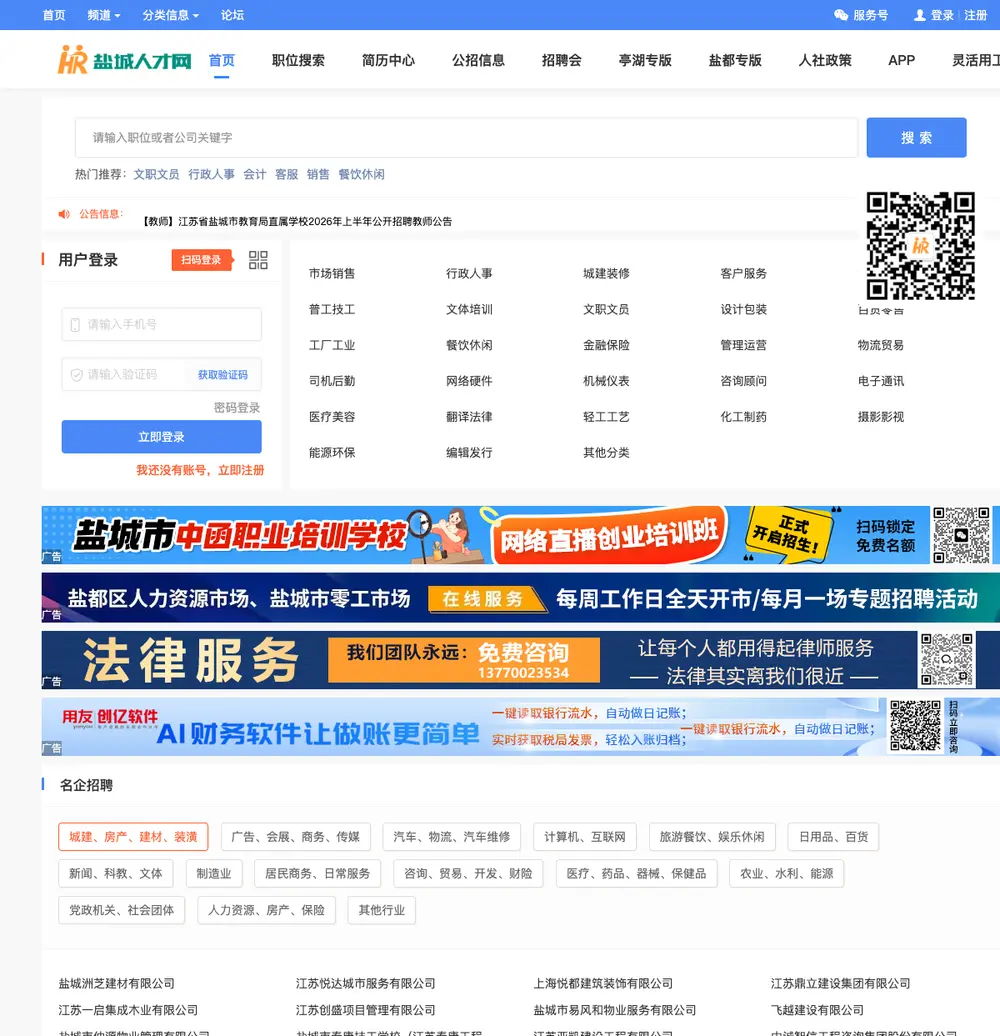Open the 法律服务 banner ad
Image resolution: width=1000 pixels, height=1036 pixels.
pos(520,660)
